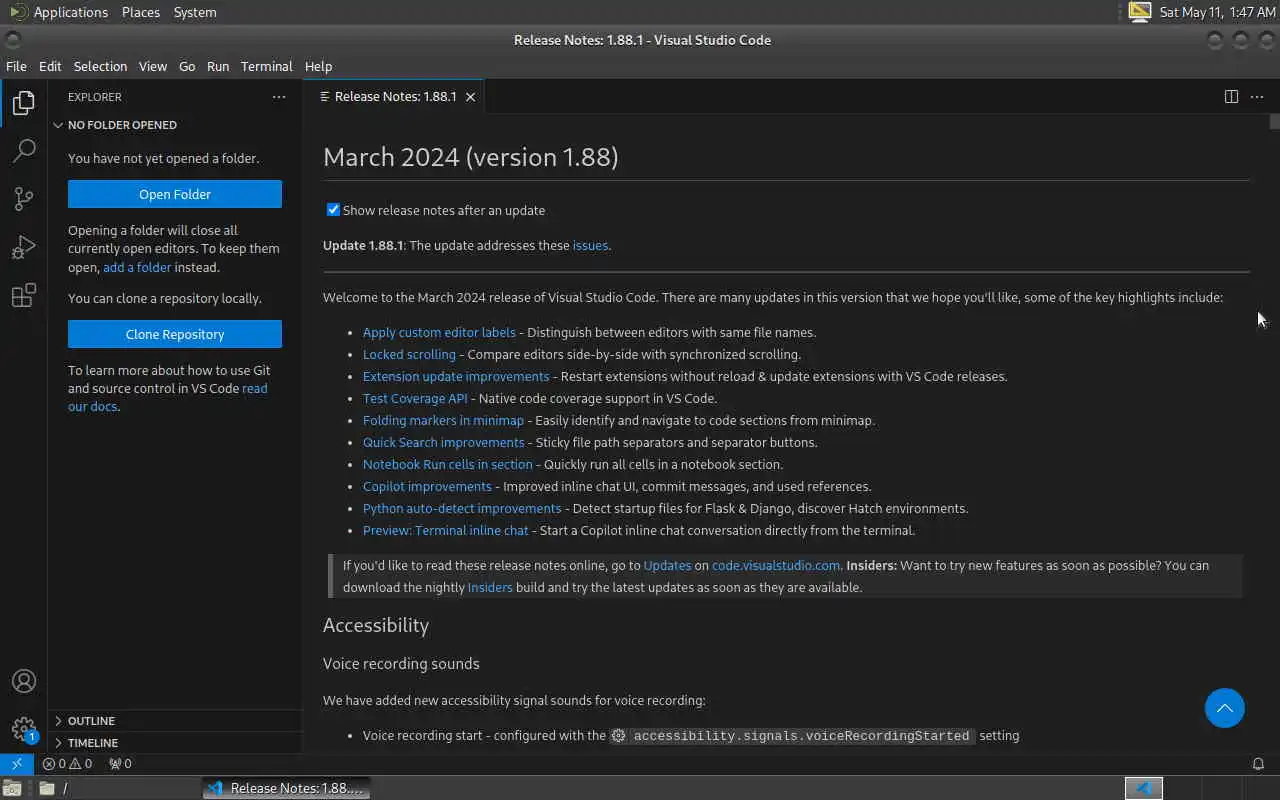Image resolution: width=1280 pixels, height=800 pixels.
Task: Expand the Timeline section
Action: tap(175, 743)
